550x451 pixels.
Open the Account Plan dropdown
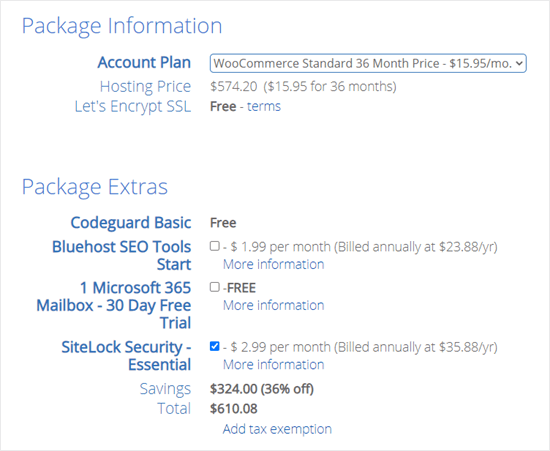click(368, 63)
